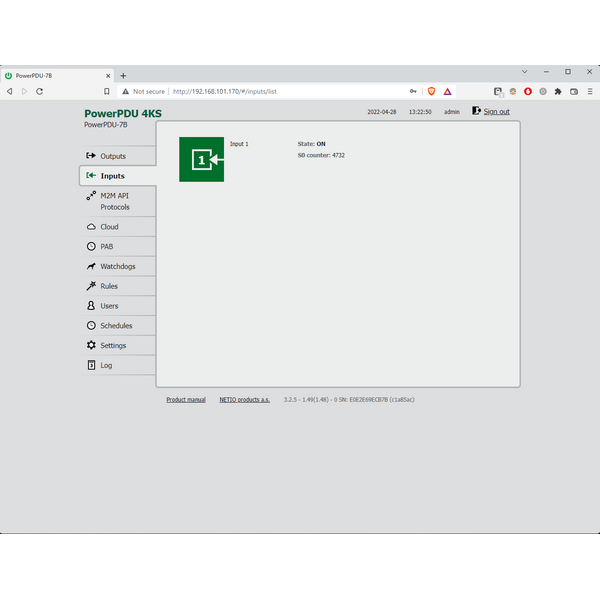Visit the NETIO products a.s. link
The width and height of the screenshot is (600, 600).
click(x=244, y=399)
